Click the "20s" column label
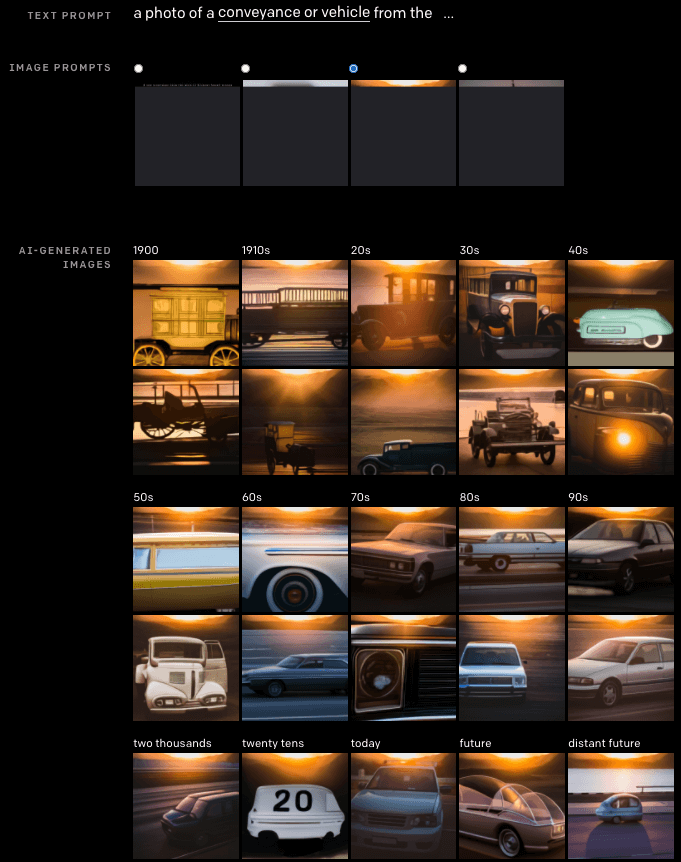The image size is (681, 862). coord(361,250)
